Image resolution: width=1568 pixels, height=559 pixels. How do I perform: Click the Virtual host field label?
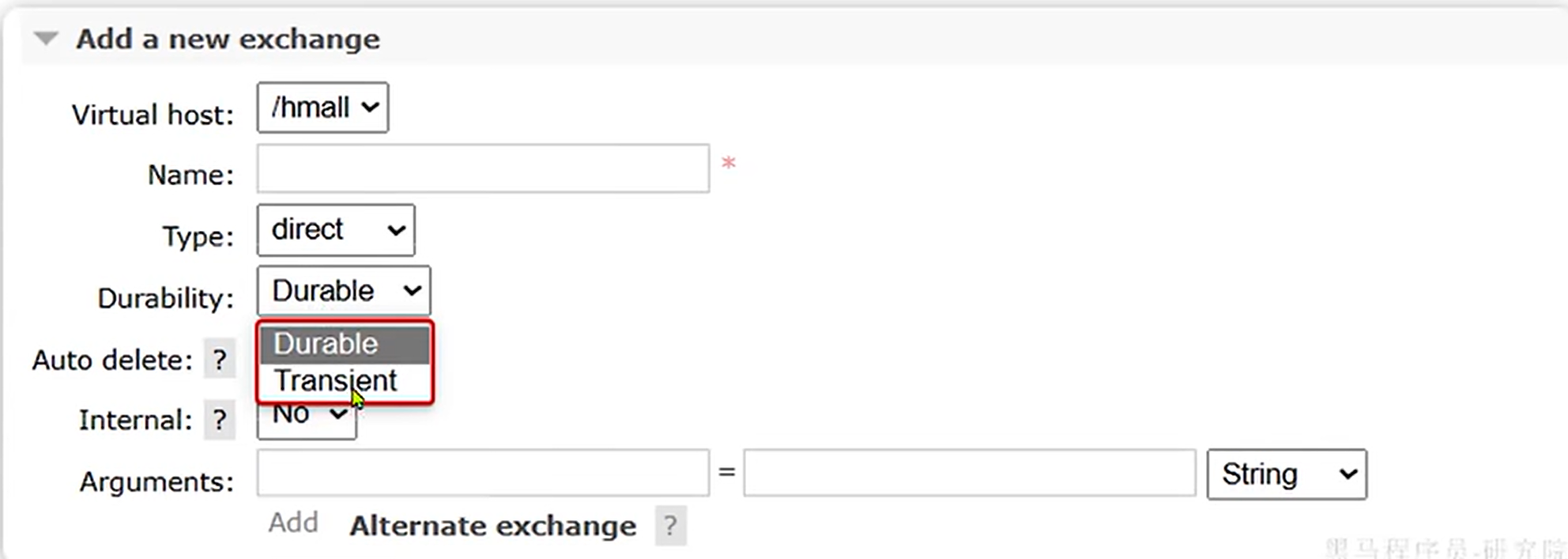coord(153,115)
